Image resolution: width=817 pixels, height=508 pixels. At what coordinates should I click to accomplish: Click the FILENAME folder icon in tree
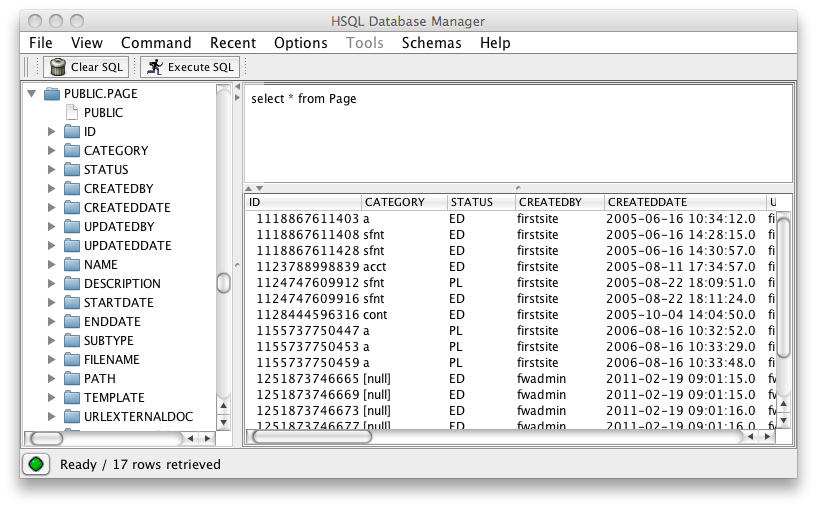[x=72, y=360]
